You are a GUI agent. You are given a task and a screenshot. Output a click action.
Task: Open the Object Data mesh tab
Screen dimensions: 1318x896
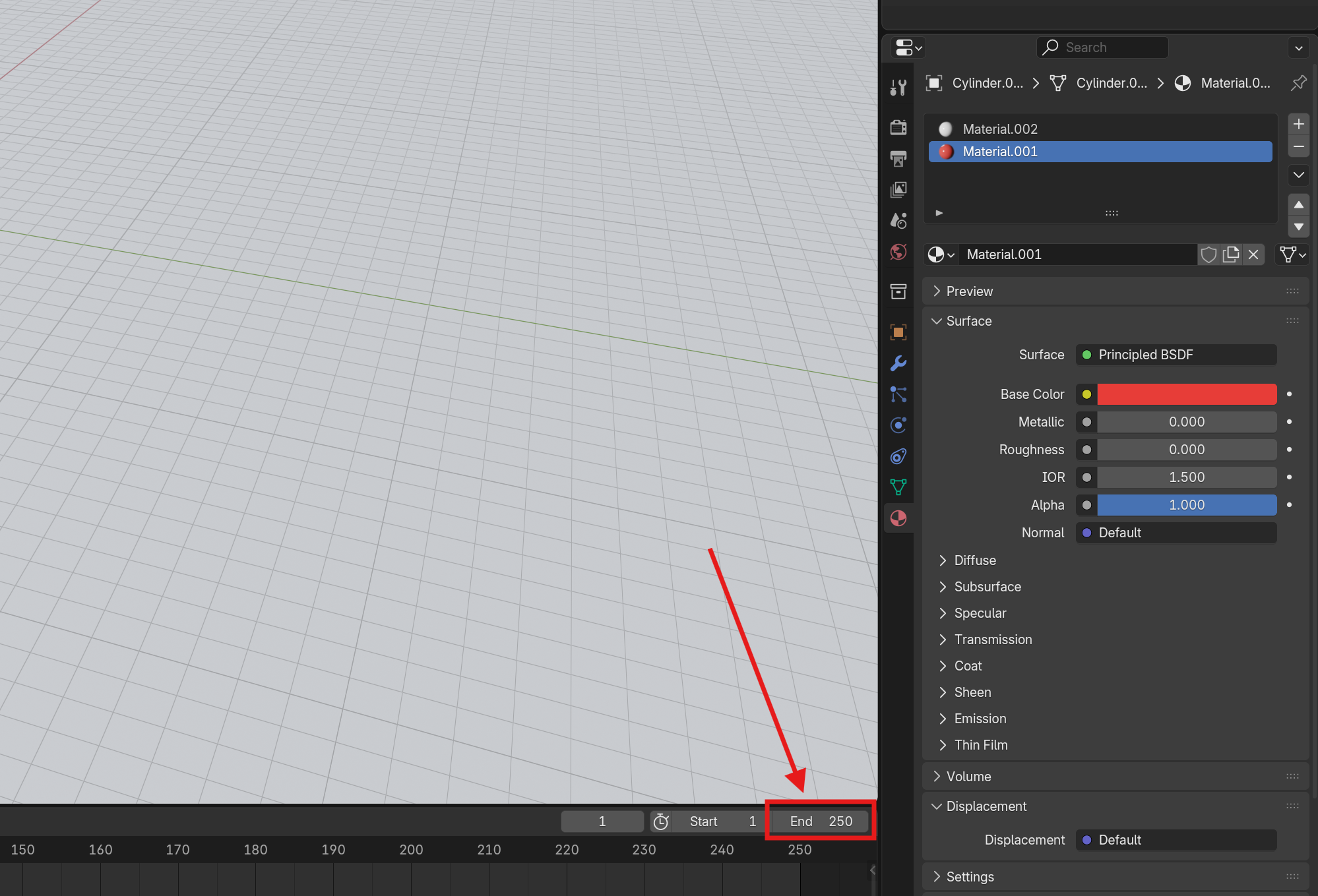tap(898, 487)
